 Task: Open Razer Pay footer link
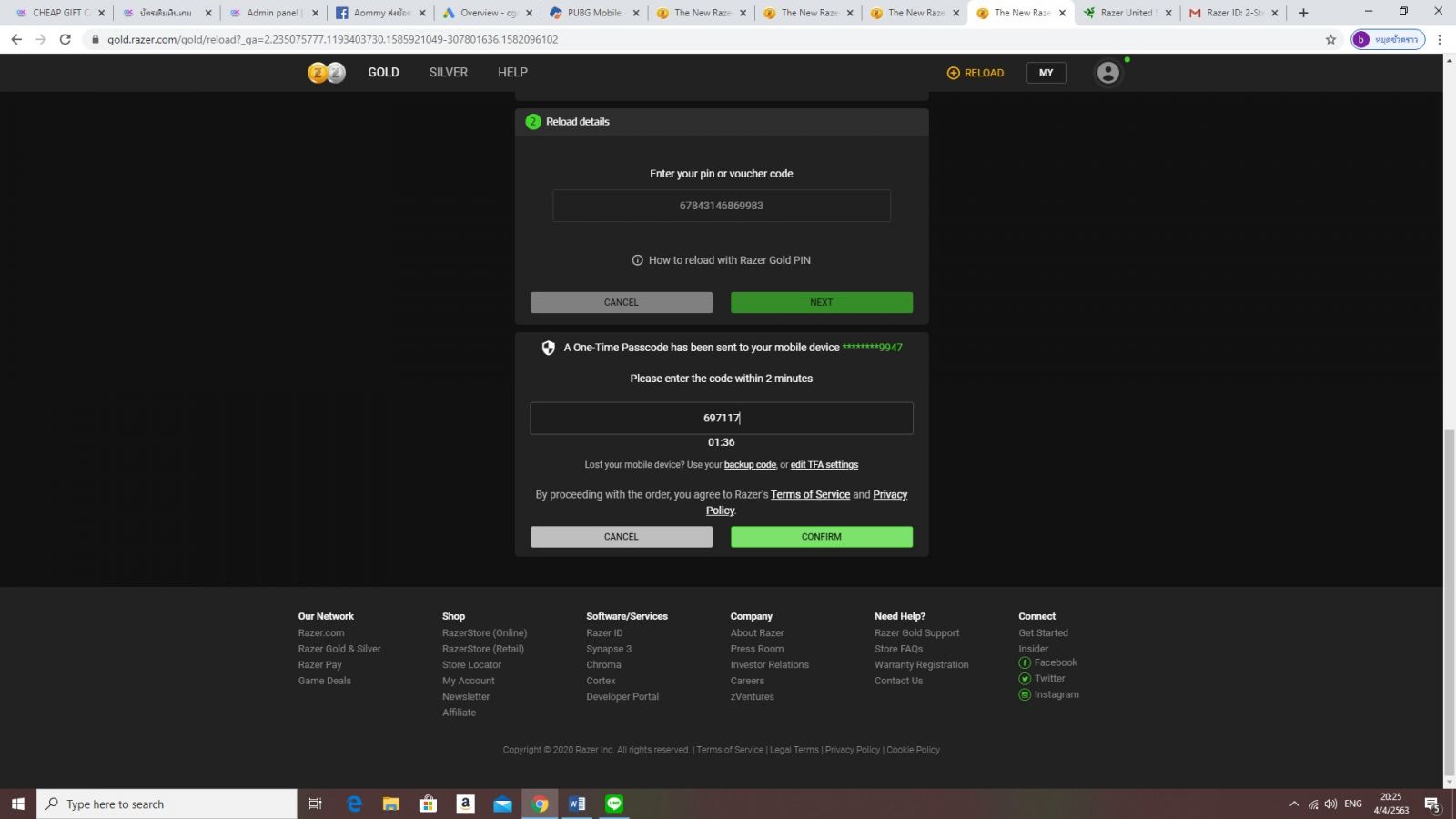click(320, 665)
